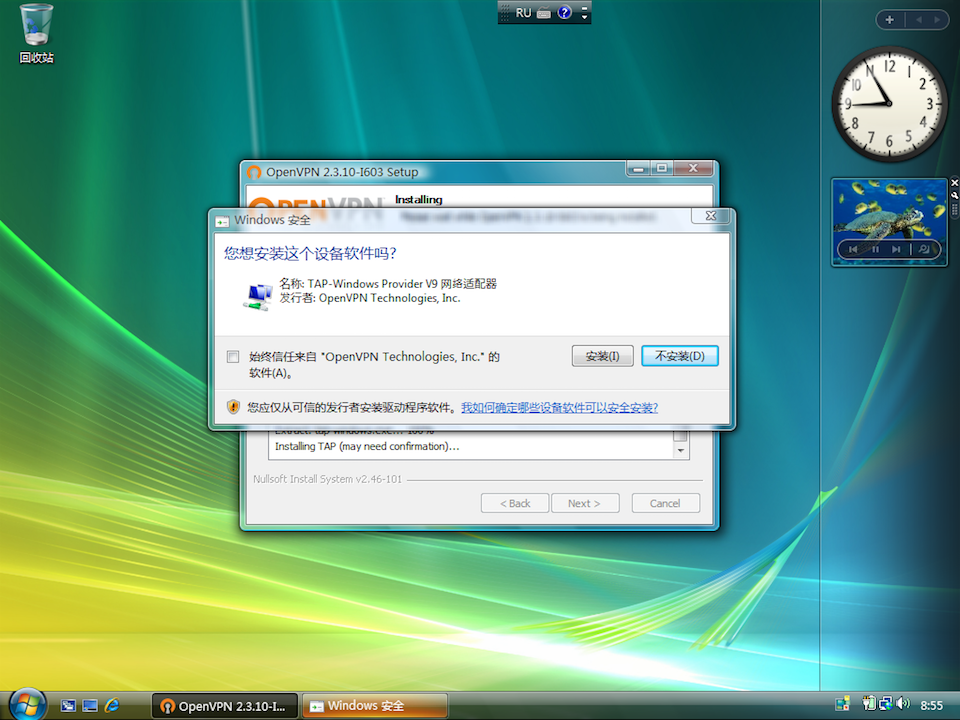The width and height of the screenshot is (960, 720).
Task: Click 安装(I) install button
Action: (x=602, y=356)
